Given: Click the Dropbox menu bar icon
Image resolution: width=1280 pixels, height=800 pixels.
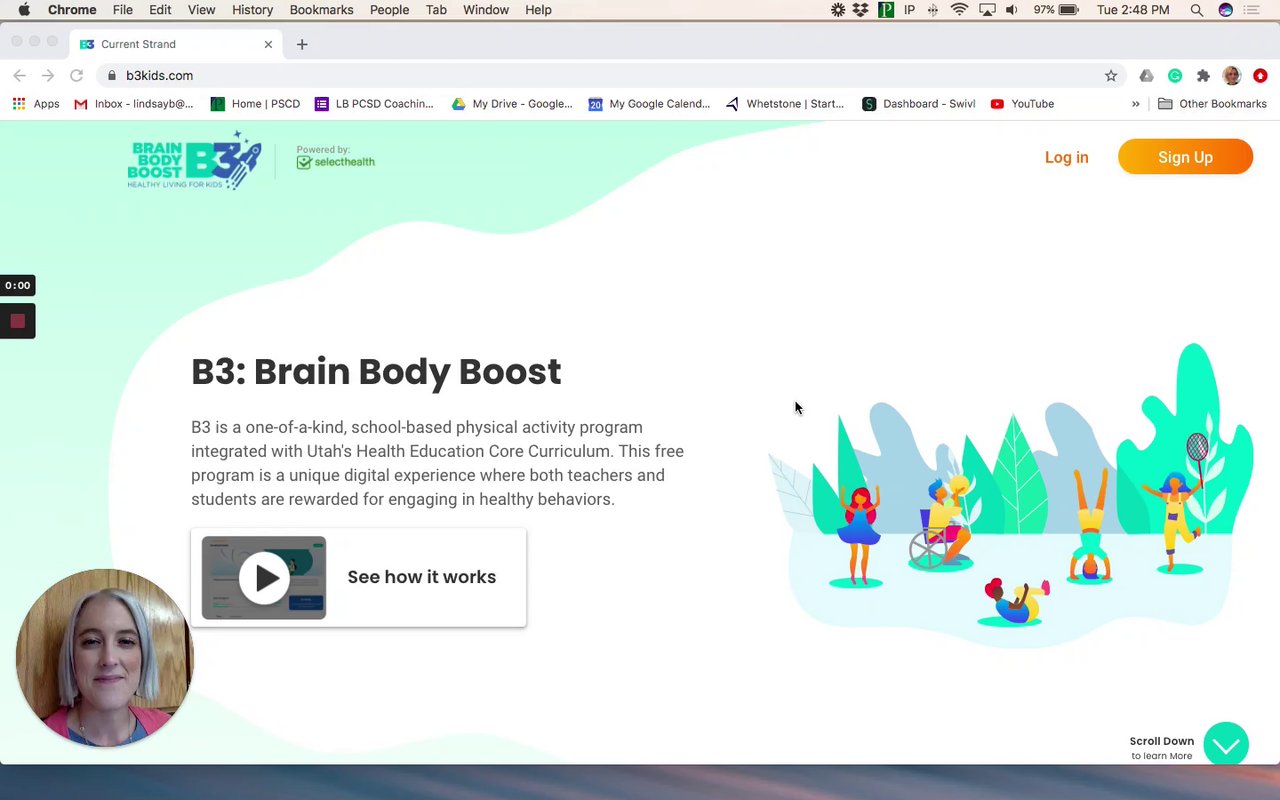Looking at the screenshot, I should (x=861, y=10).
